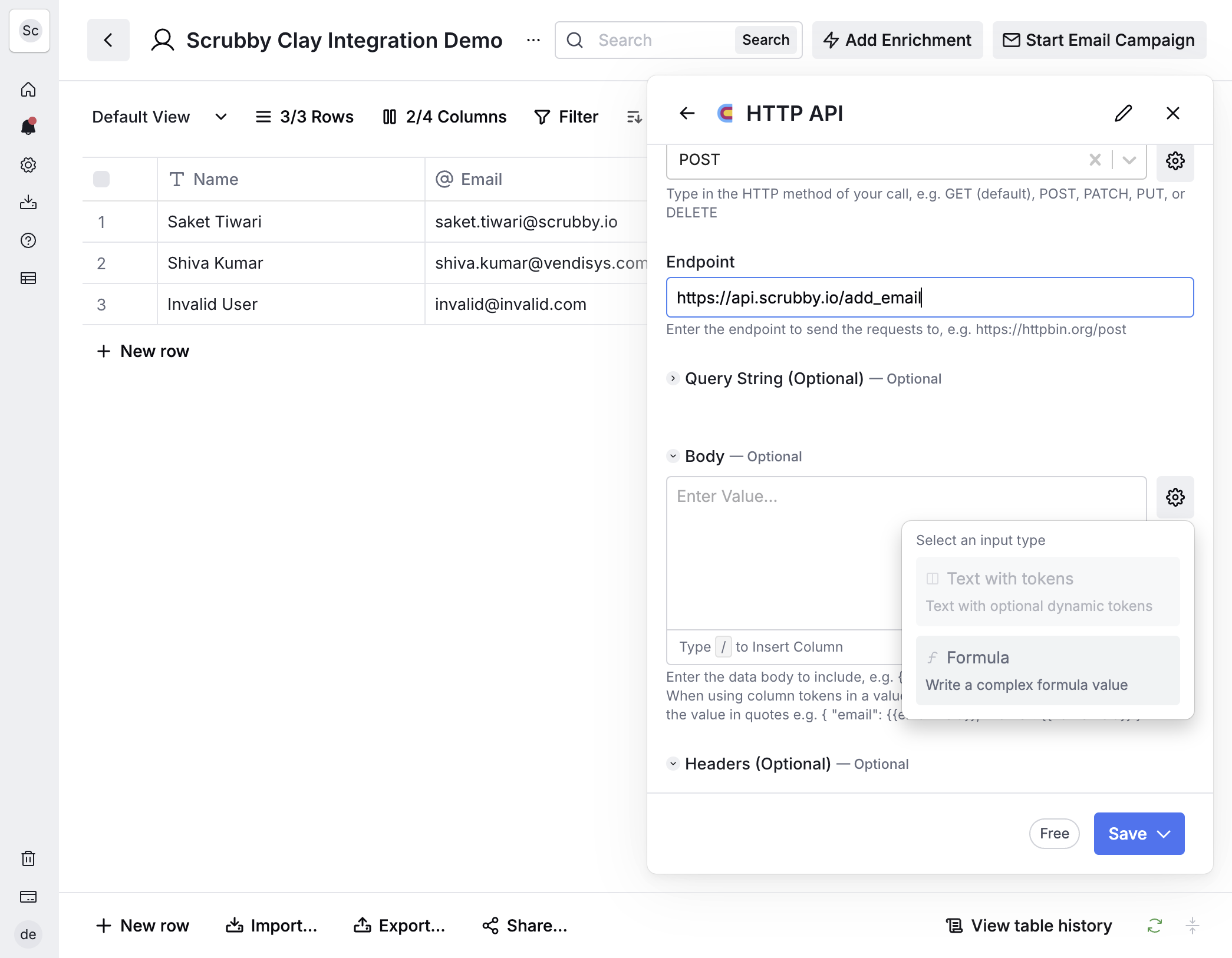
Task: Click View table history
Action: pos(1029,926)
